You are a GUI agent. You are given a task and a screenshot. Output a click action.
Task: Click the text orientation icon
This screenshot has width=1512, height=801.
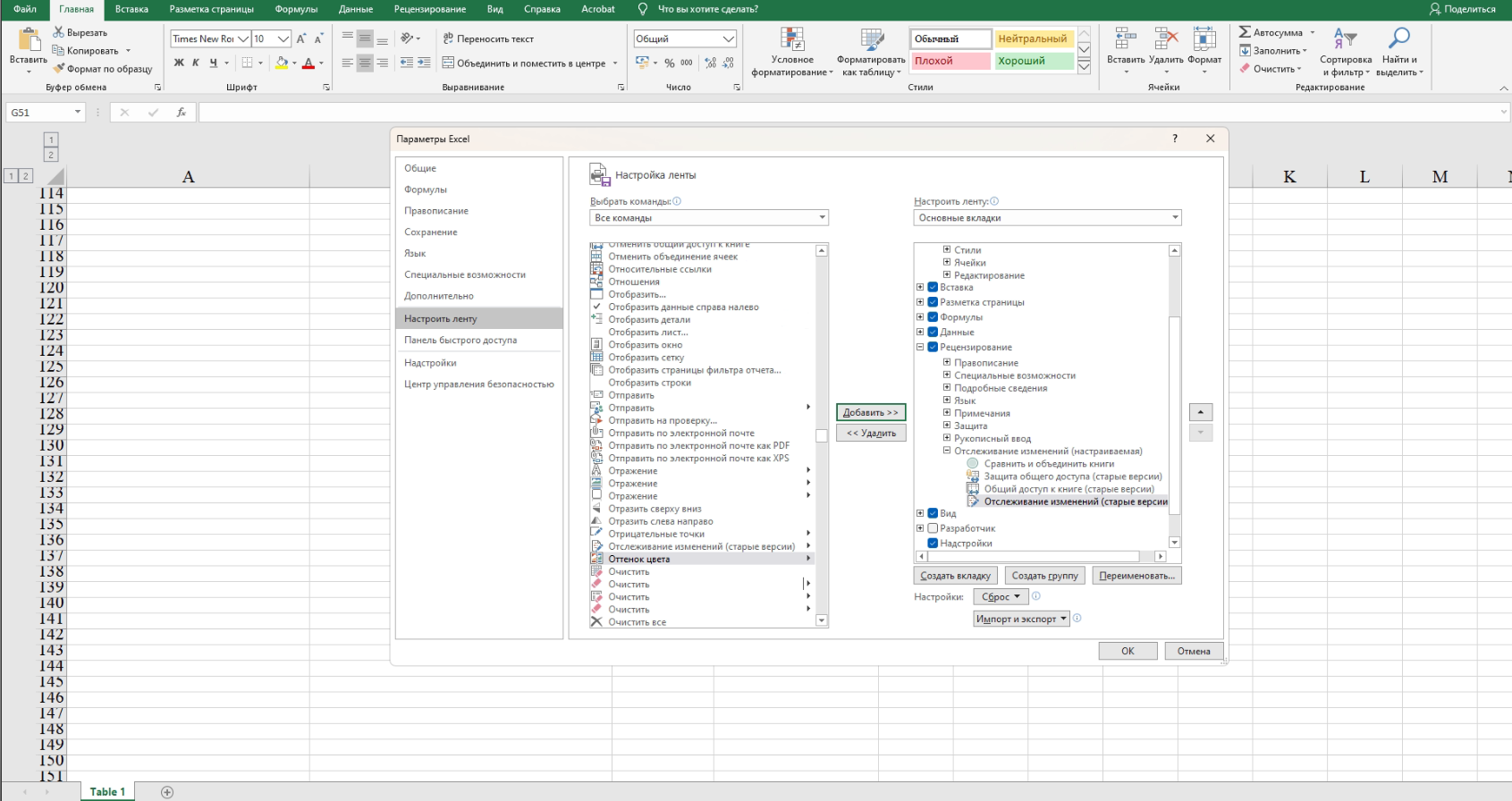[x=407, y=38]
